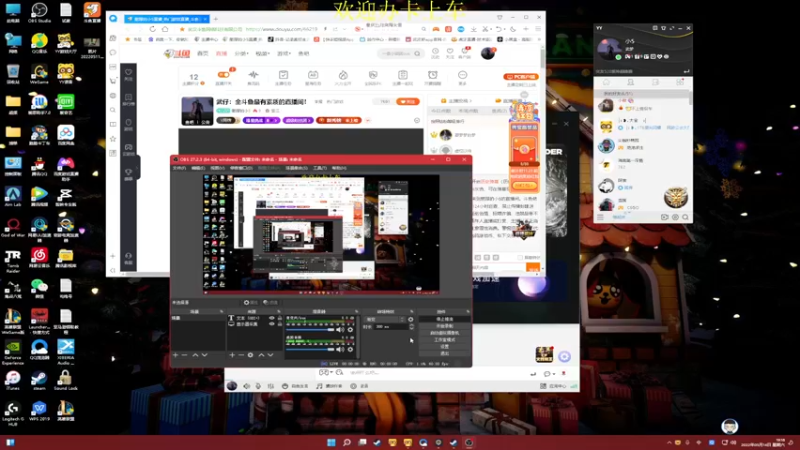Screen dimensions: 800x450
Task: Click Start Recording button in OBS
Action: tap(444, 326)
